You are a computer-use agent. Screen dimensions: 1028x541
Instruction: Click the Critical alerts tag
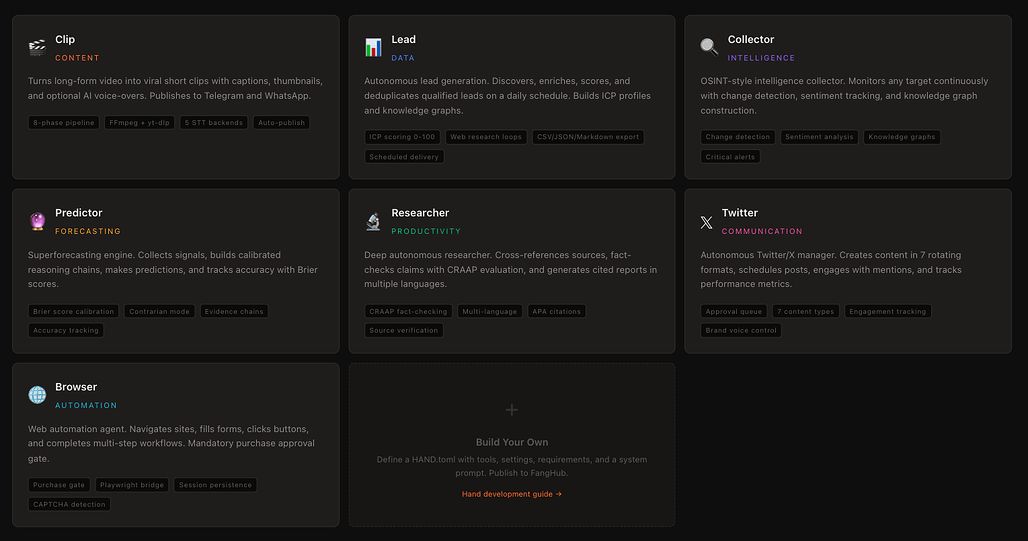coord(731,157)
